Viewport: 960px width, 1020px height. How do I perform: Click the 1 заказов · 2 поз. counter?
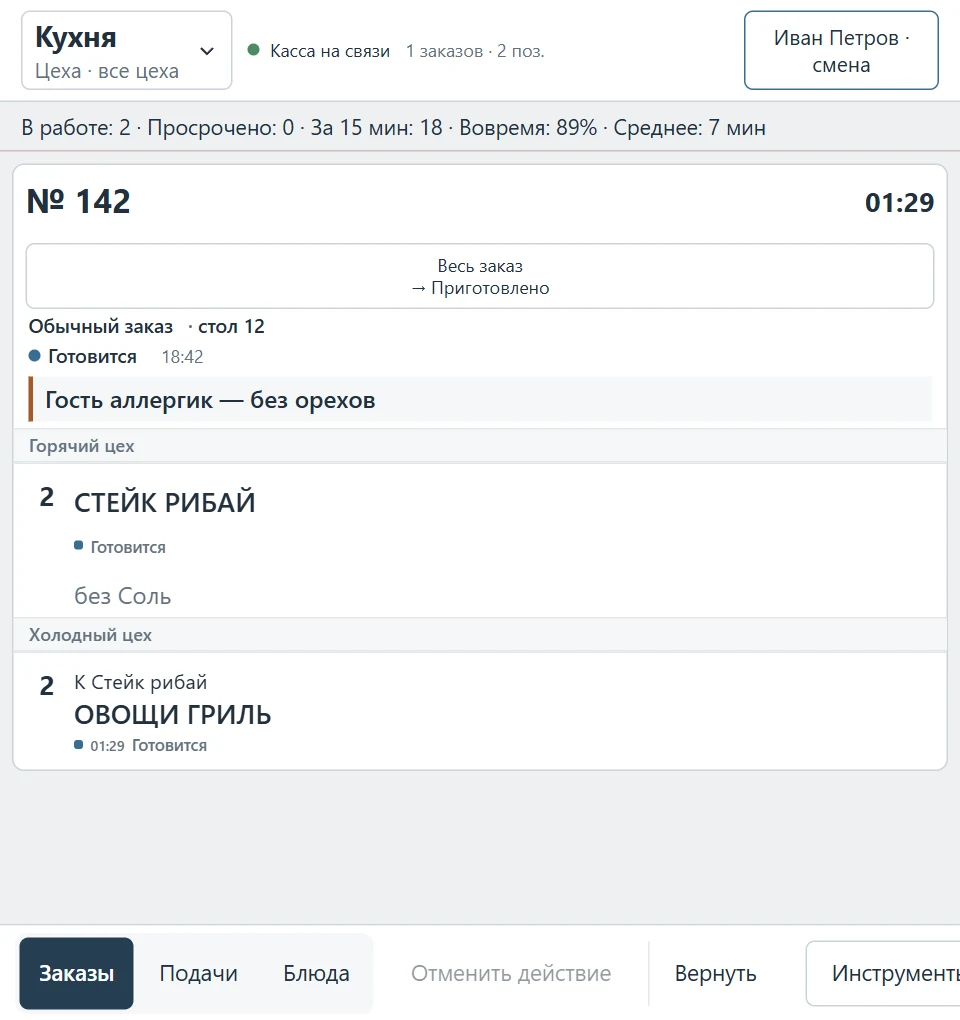[475, 51]
